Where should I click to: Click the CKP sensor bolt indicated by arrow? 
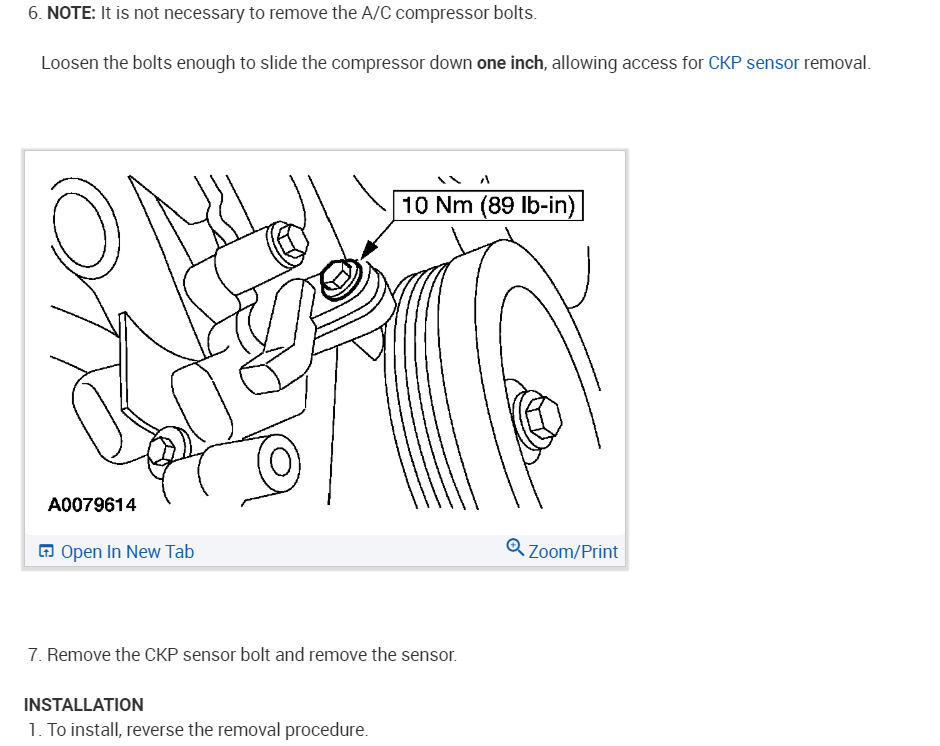click(338, 278)
